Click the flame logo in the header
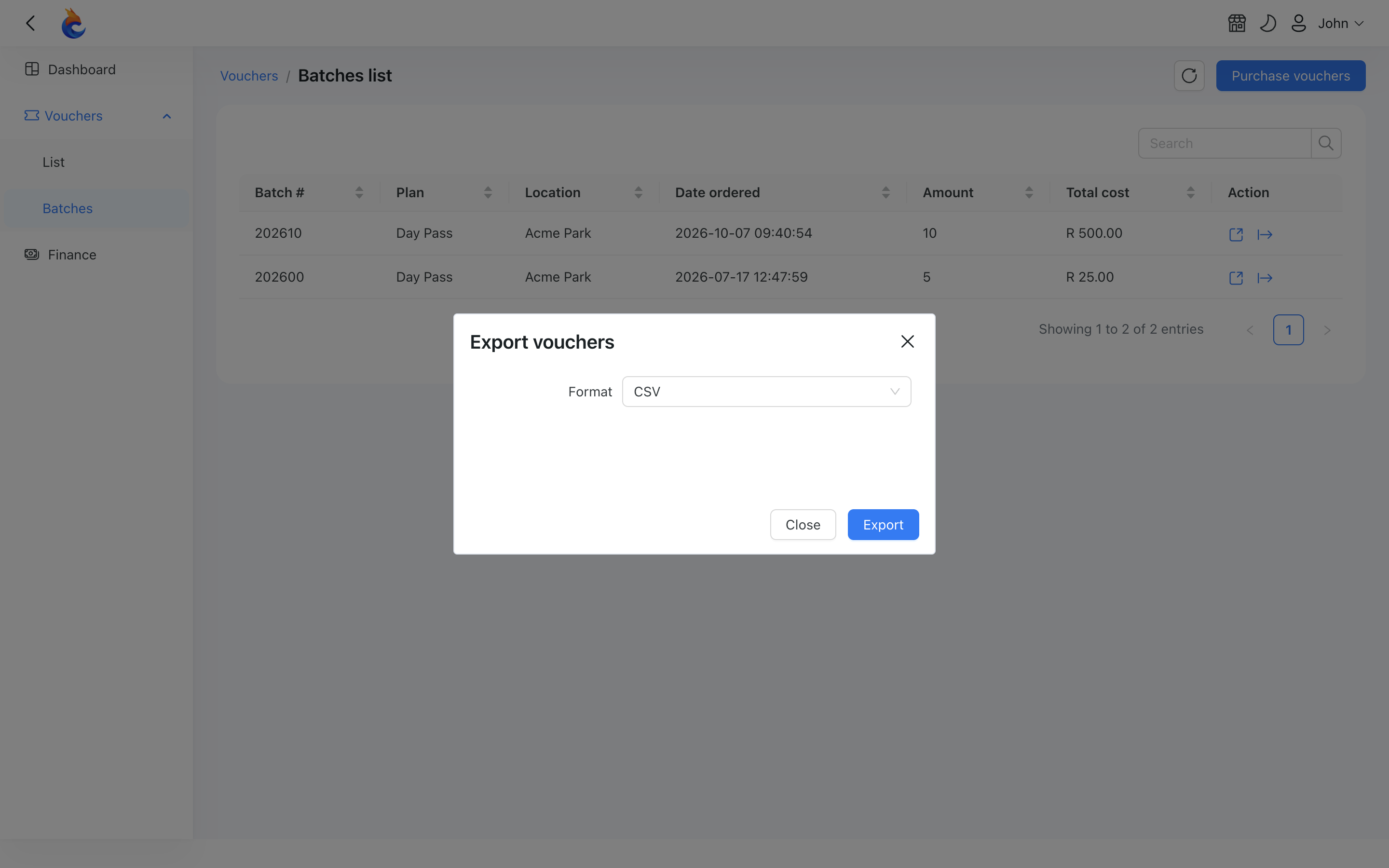Viewport: 1389px width, 868px height. coord(73,23)
